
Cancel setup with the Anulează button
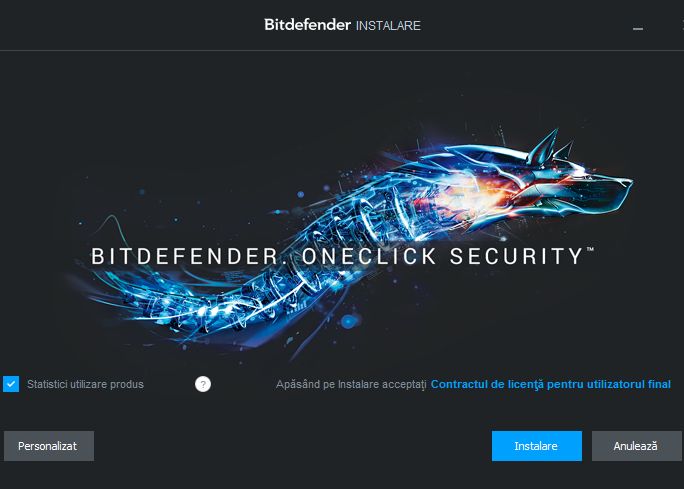(636, 446)
